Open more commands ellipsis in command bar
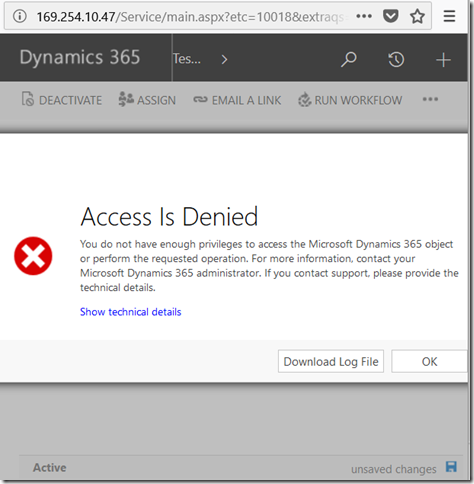The height and width of the screenshot is (484, 474). (430, 99)
